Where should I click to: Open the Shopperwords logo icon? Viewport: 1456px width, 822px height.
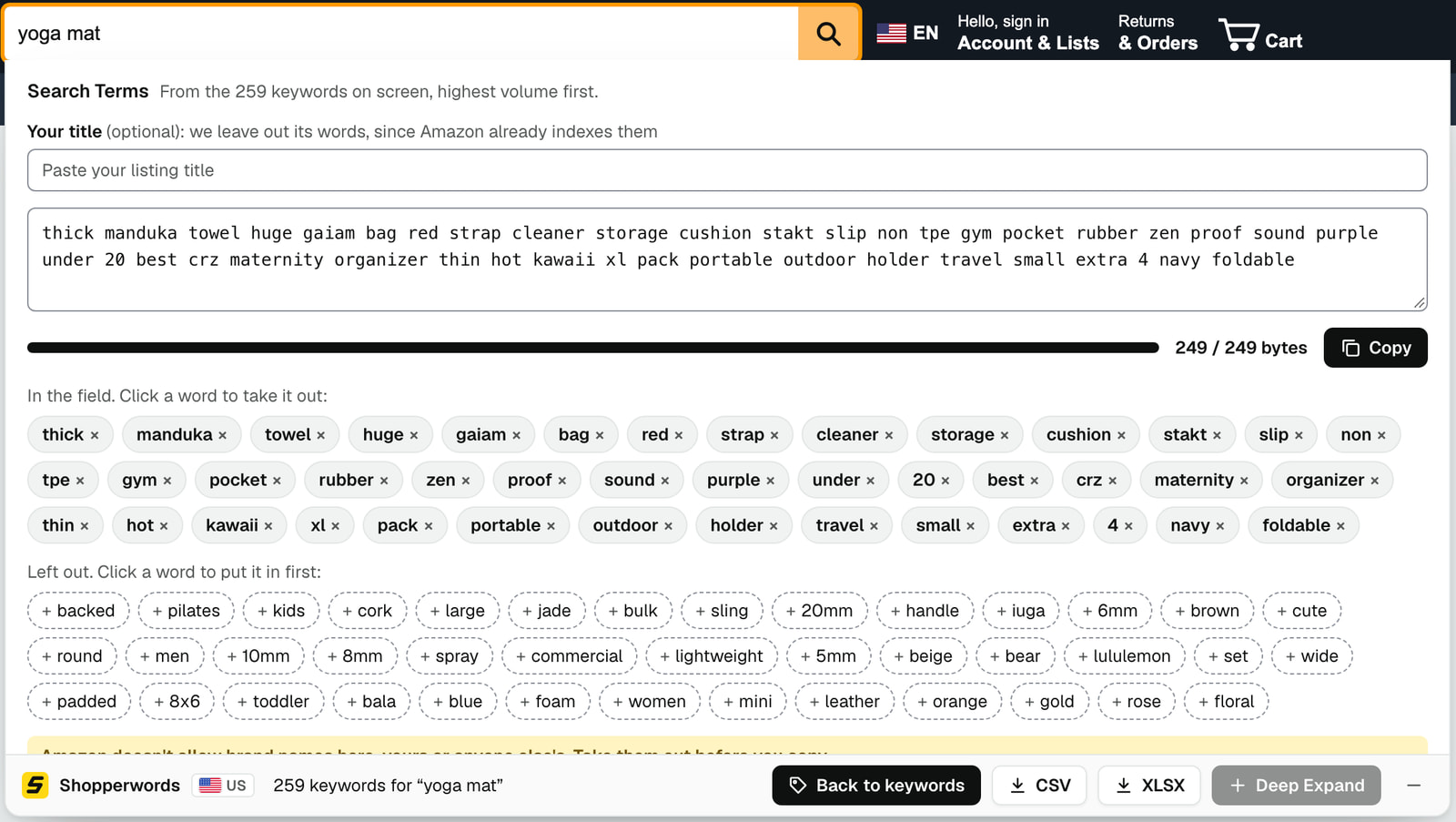pos(35,785)
